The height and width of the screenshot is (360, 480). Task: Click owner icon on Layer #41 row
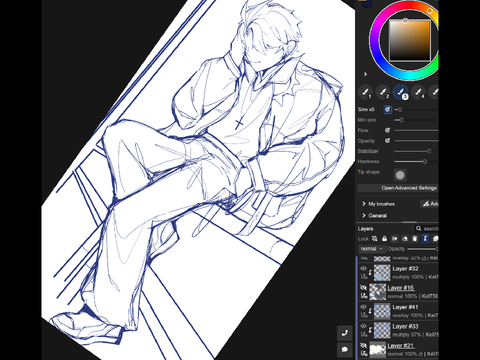coord(364,315)
